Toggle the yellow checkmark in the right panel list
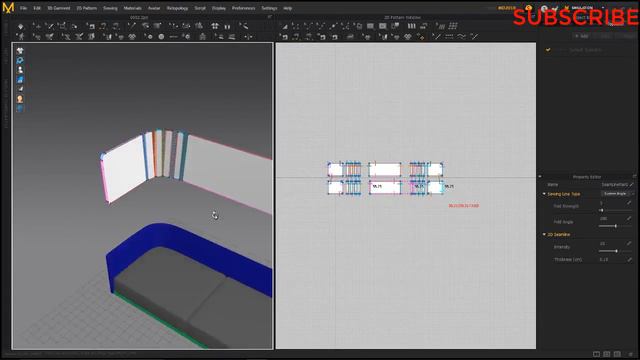Screen dimensions: 640x360 548,50
